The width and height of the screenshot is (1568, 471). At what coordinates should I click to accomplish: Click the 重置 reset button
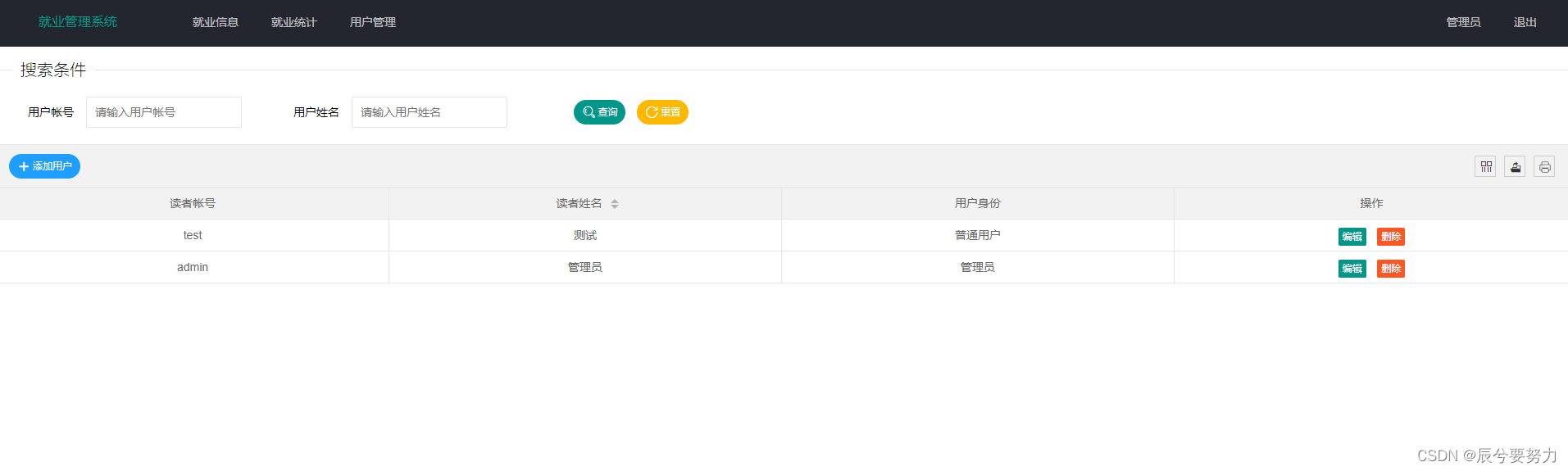[x=662, y=112]
